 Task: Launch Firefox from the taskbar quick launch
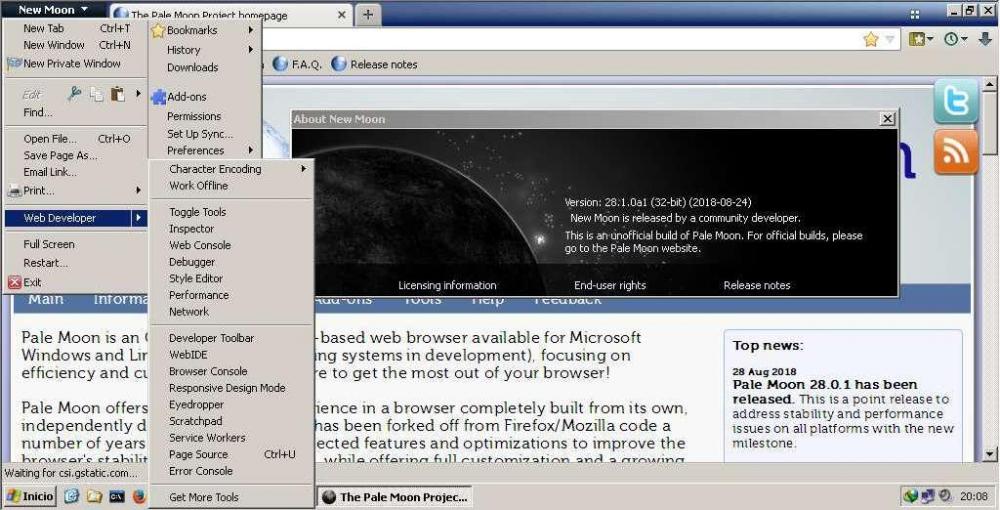[x=139, y=496]
